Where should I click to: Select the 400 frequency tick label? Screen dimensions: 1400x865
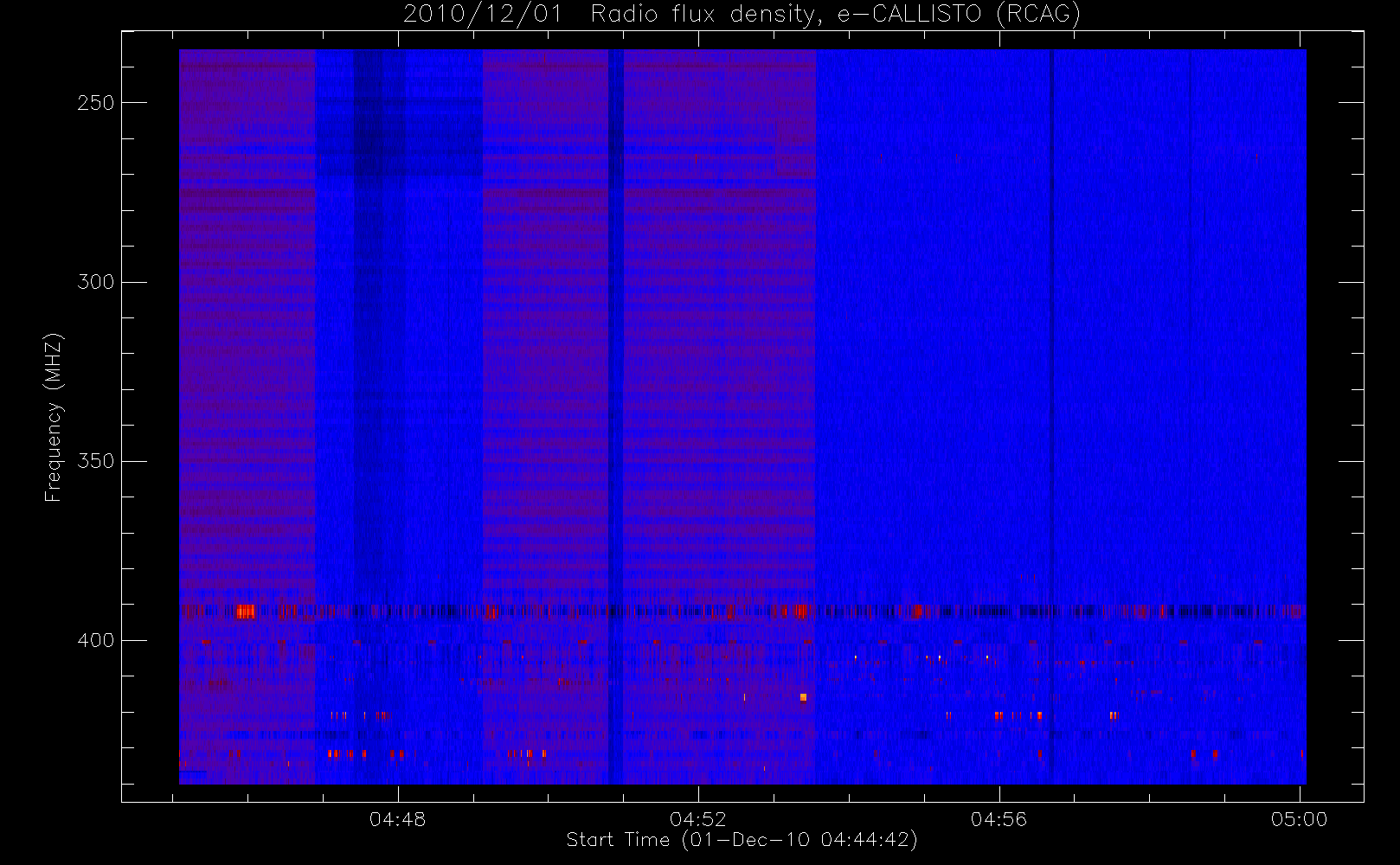tap(95, 640)
